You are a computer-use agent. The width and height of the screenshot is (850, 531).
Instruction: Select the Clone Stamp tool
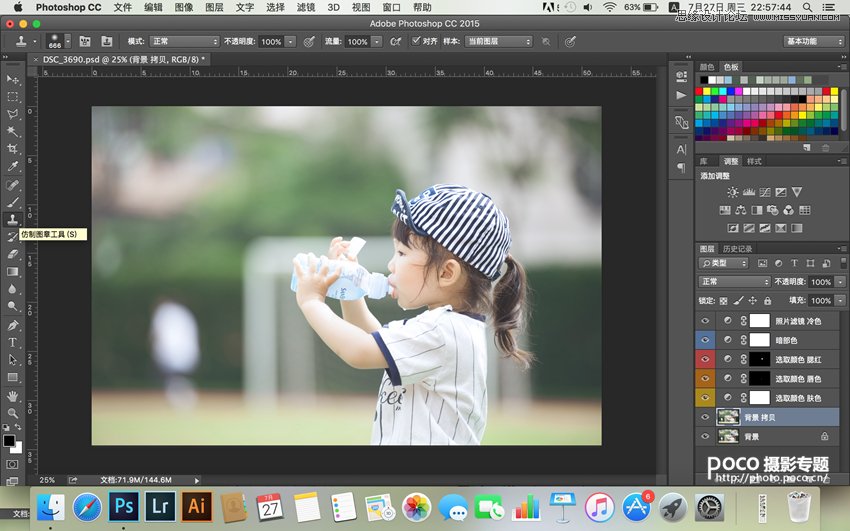click(12, 219)
